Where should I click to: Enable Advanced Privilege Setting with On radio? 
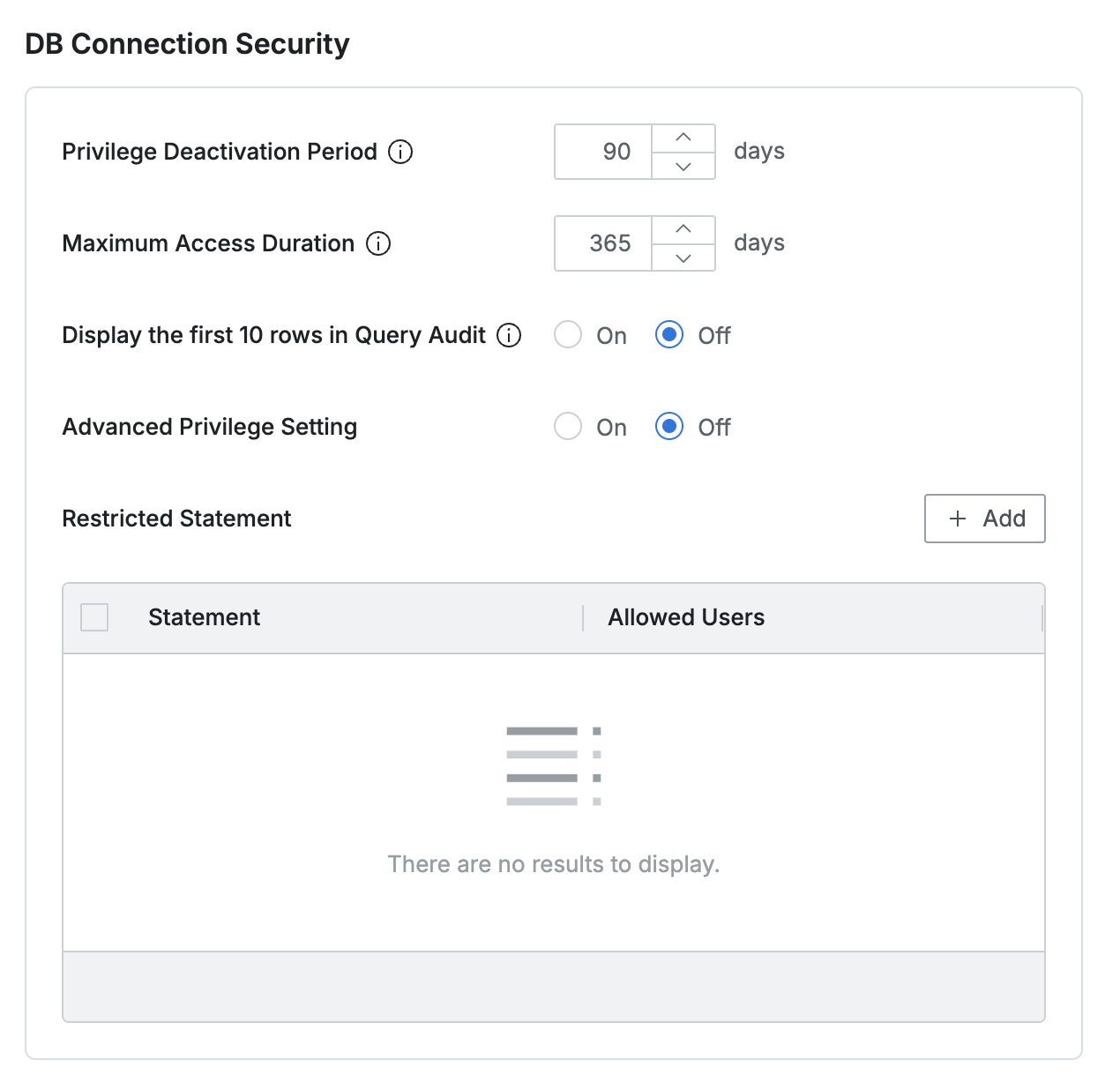(x=568, y=427)
